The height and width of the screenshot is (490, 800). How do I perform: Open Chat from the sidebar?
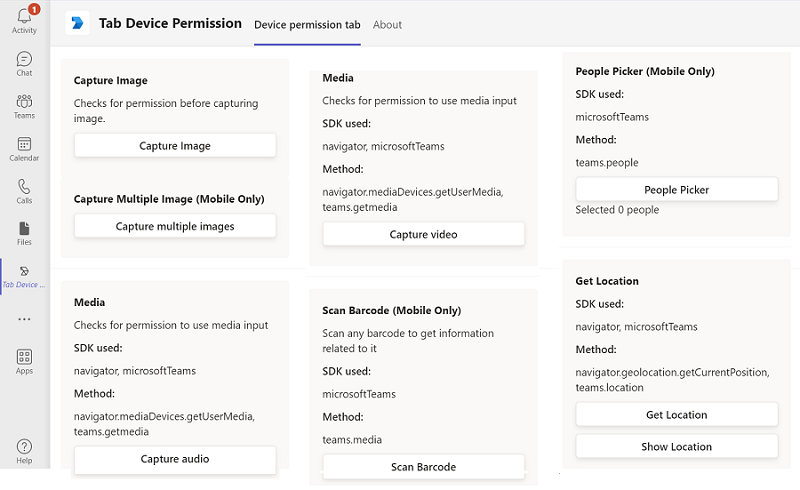(x=24, y=60)
